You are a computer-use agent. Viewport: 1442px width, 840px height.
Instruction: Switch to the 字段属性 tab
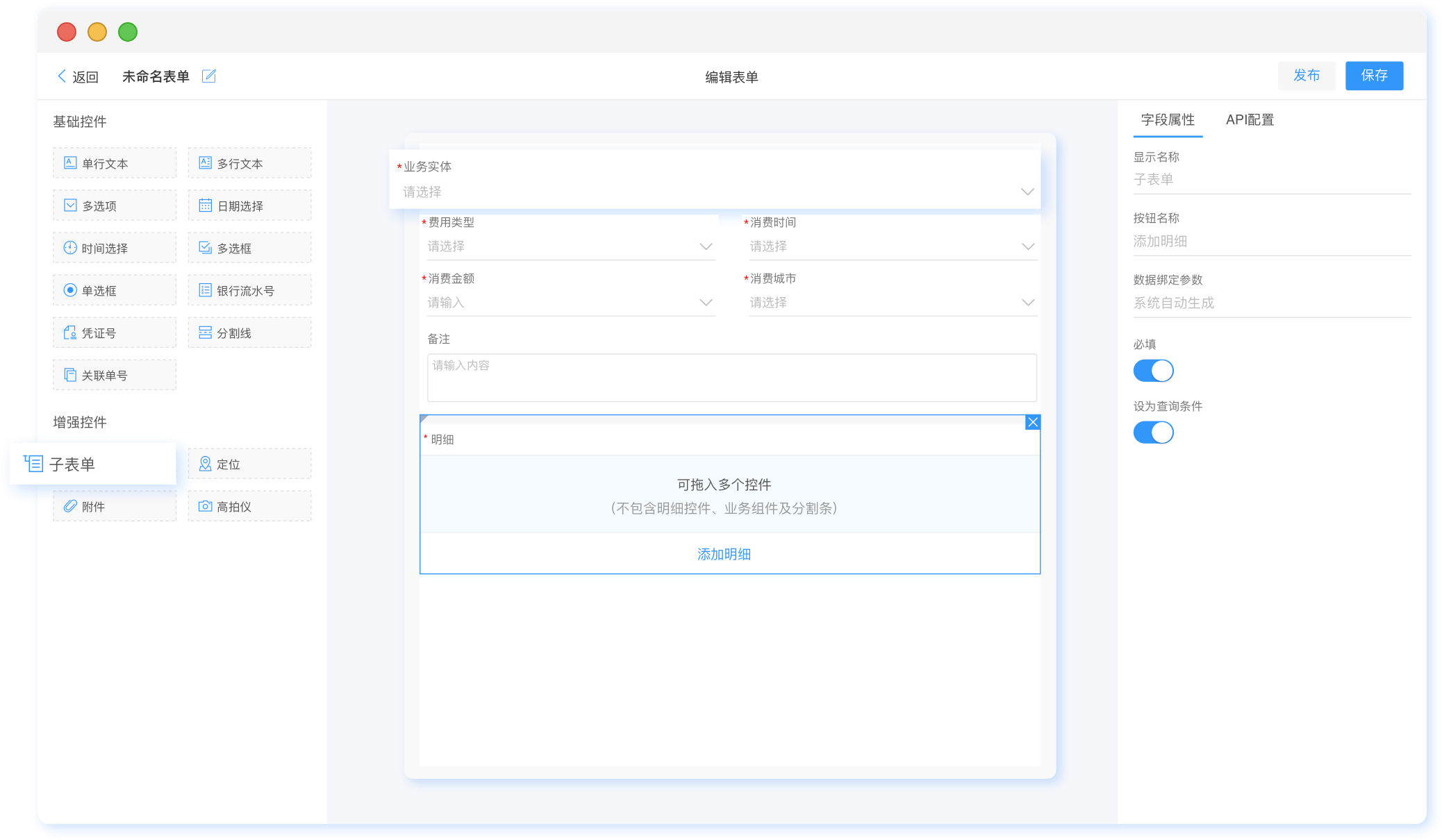pyautogui.click(x=1168, y=119)
